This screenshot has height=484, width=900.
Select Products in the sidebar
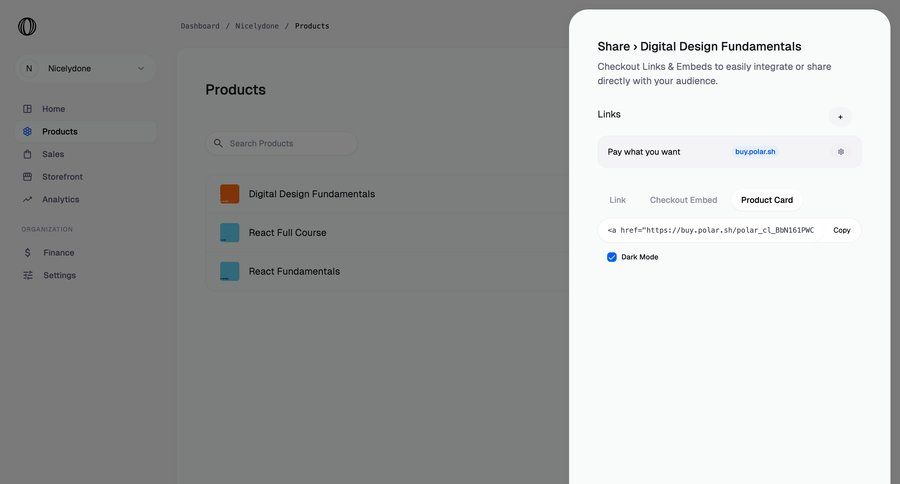86,131
